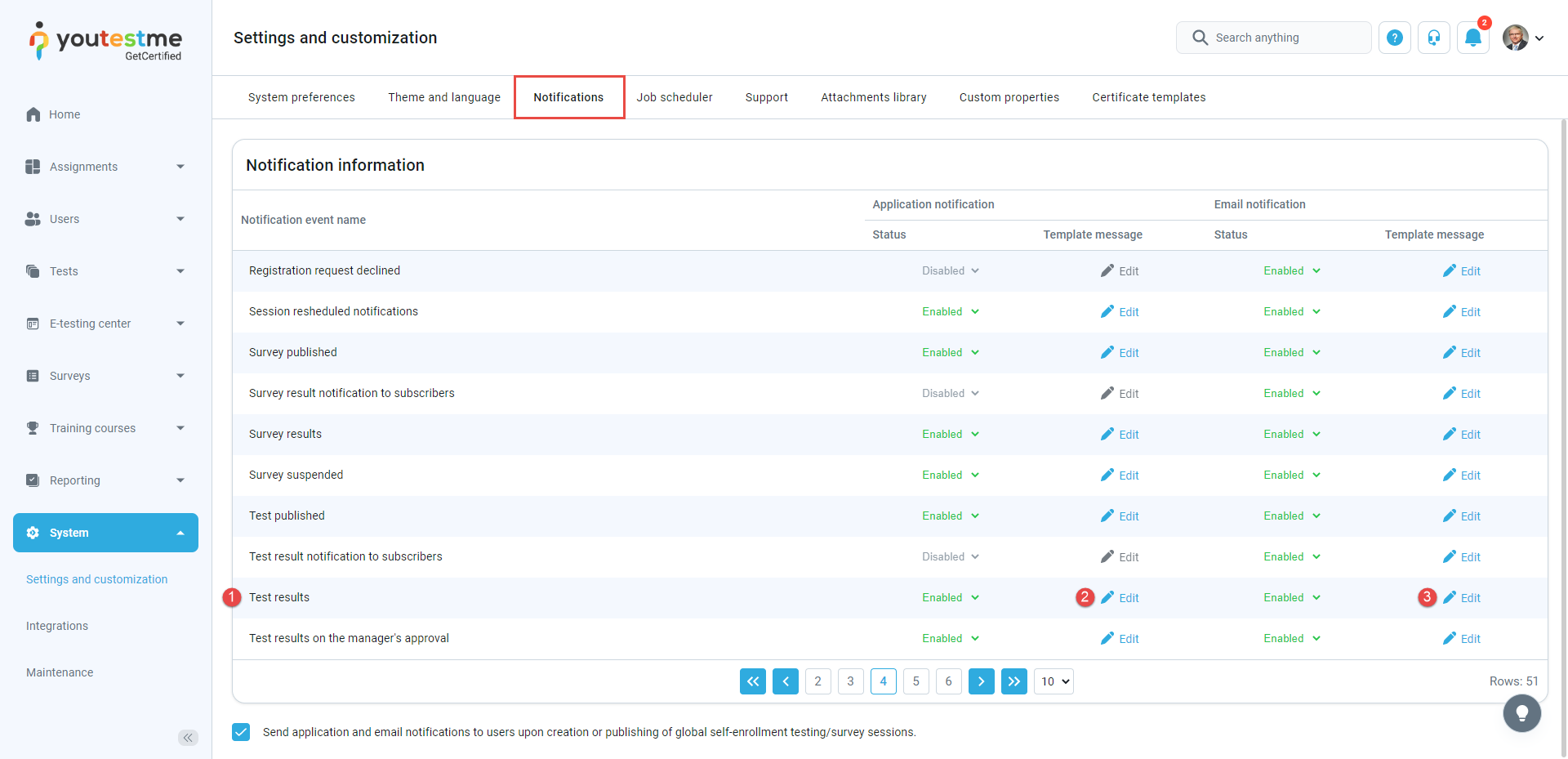Open application status dropdown for Registration request declined
The width and height of the screenshot is (1568, 759).
[x=951, y=271]
